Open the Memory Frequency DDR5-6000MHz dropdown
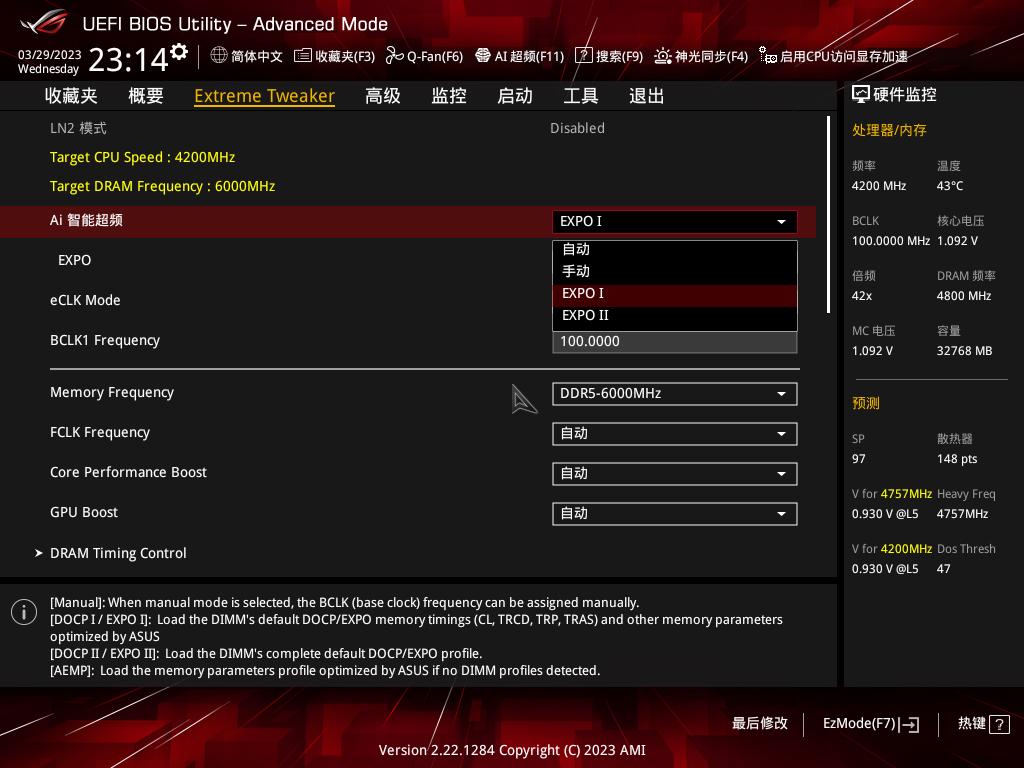The width and height of the screenshot is (1024, 768). 675,394
